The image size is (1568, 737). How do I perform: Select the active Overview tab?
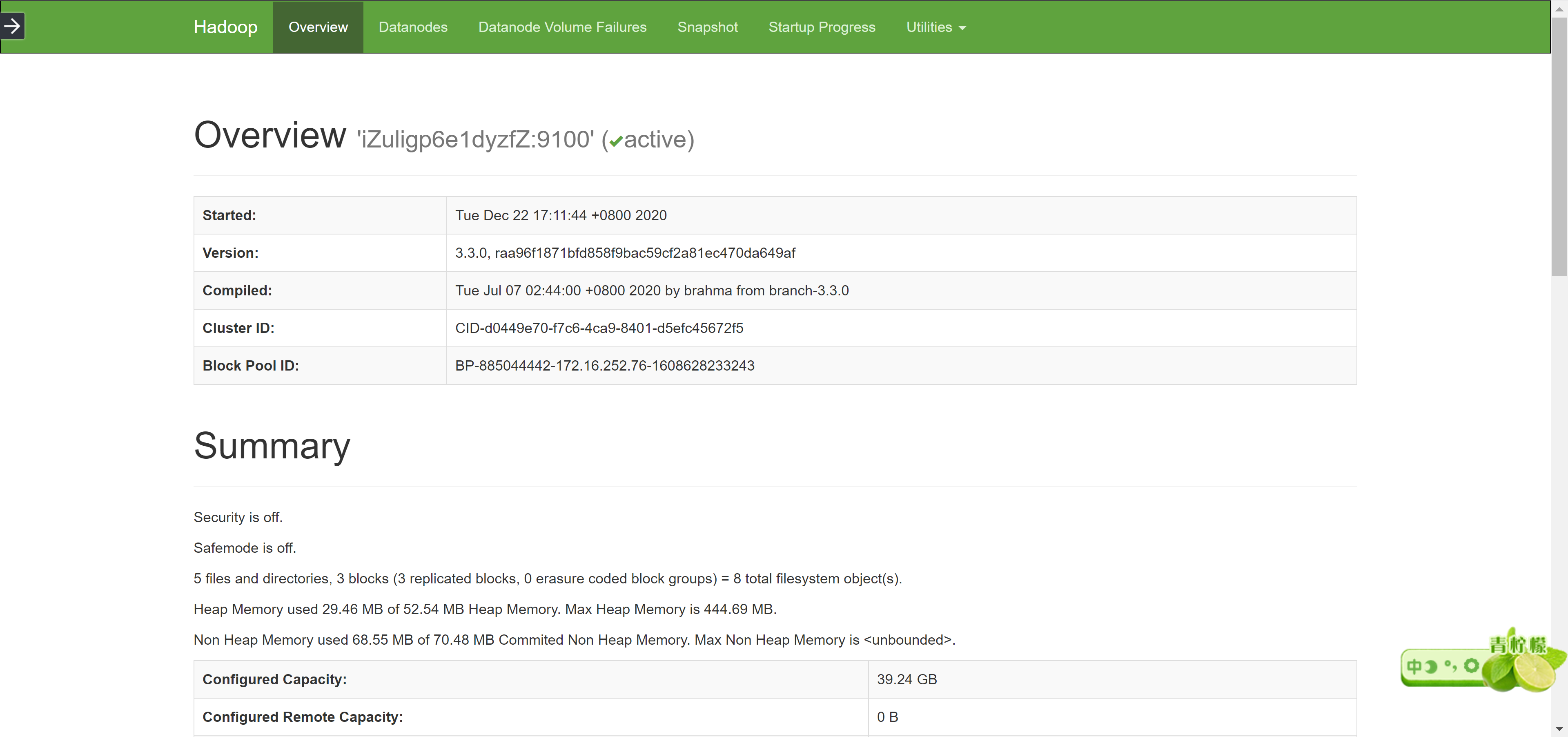[318, 27]
